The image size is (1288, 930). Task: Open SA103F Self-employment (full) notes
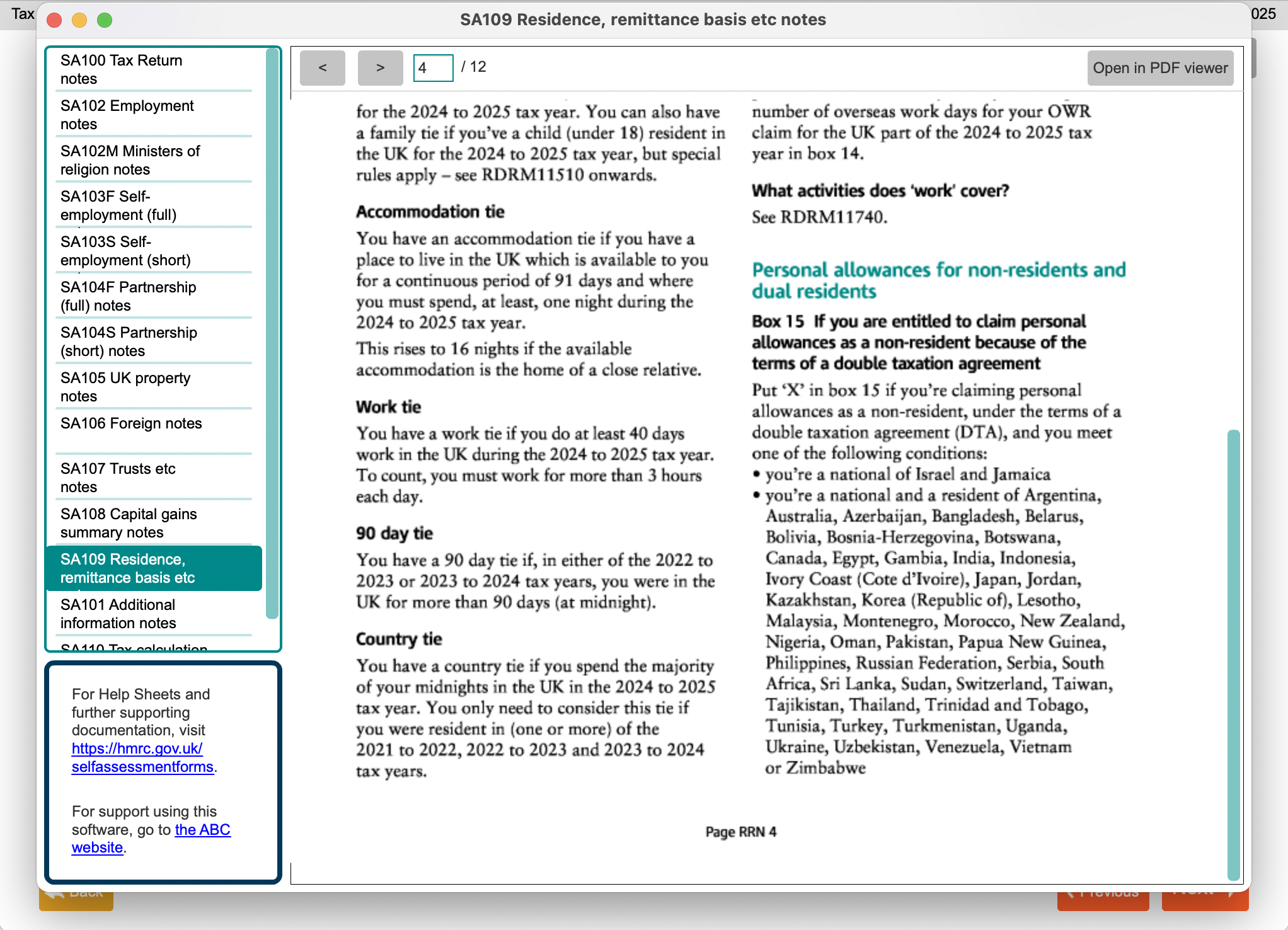(155, 205)
